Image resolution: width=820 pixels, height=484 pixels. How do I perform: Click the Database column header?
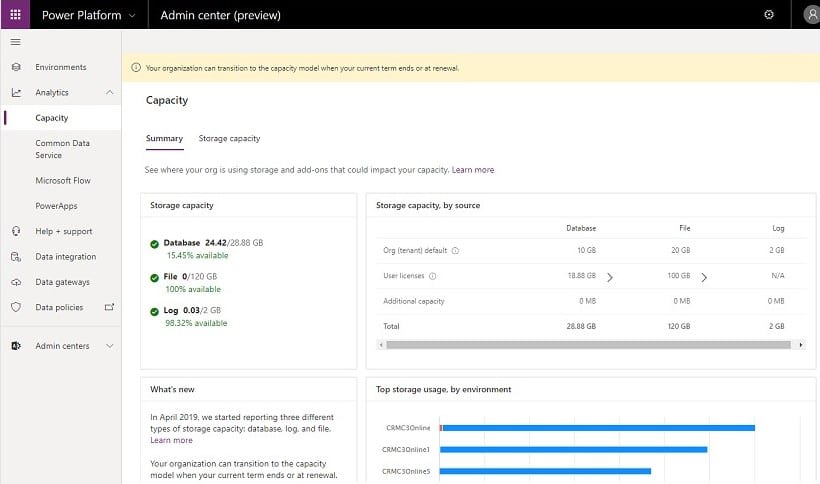(x=581, y=228)
